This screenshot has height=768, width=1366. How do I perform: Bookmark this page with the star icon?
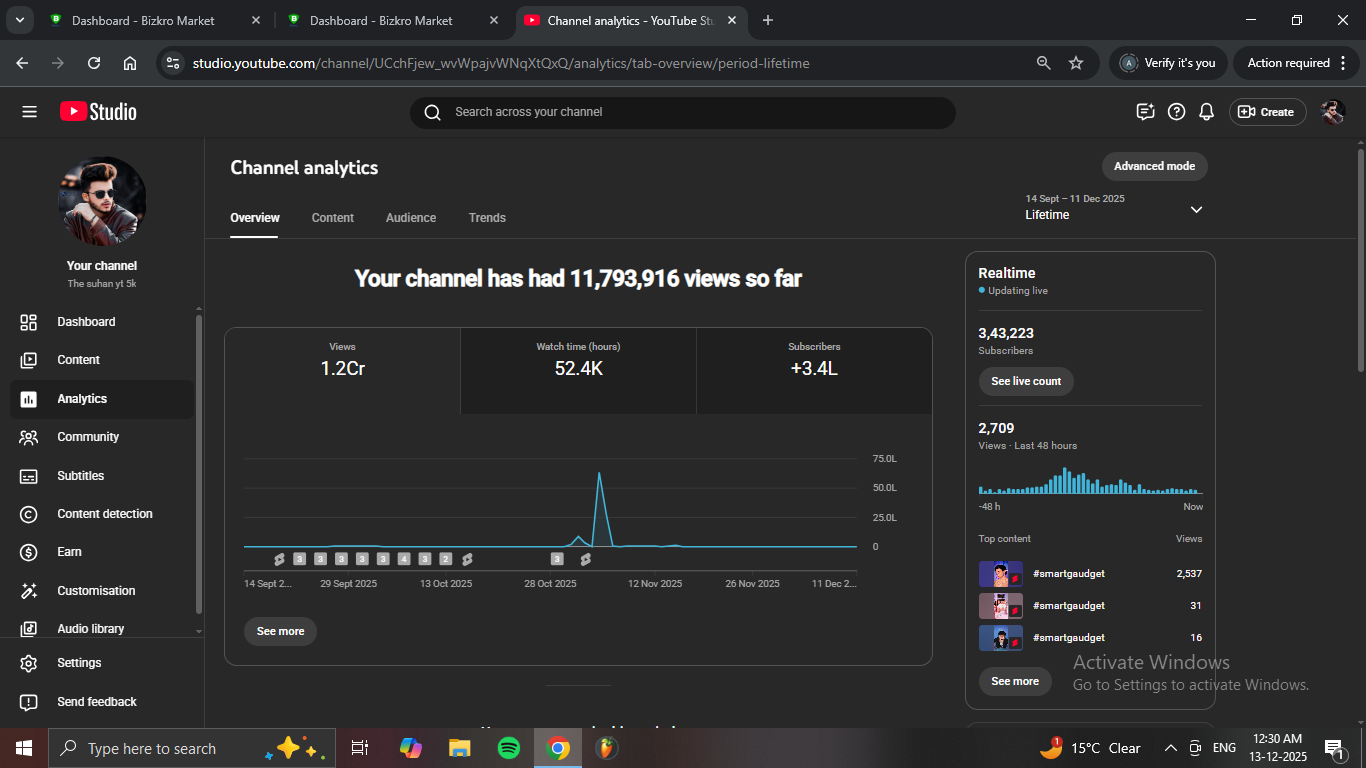(x=1076, y=63)
